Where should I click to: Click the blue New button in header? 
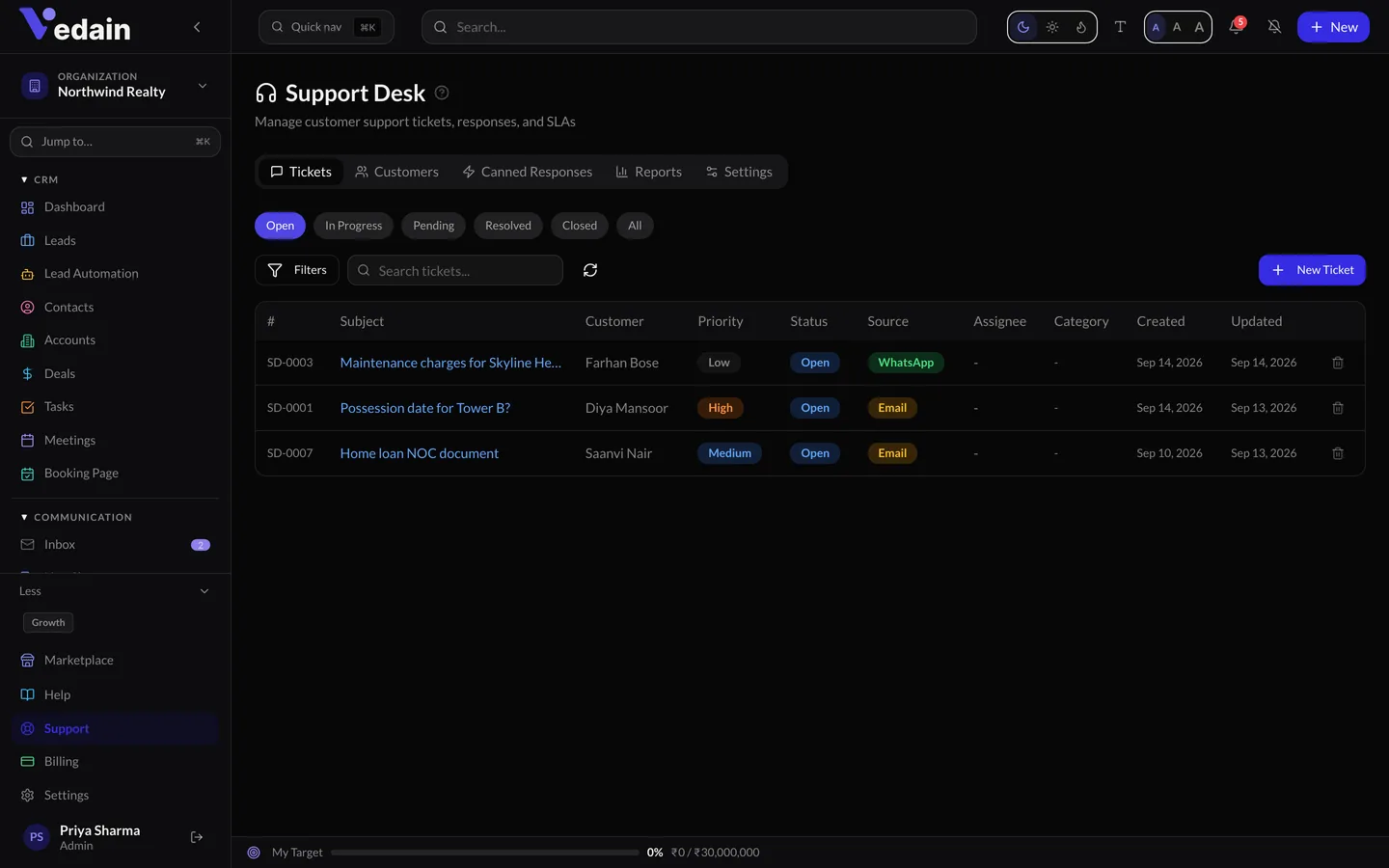[1333, 27]
